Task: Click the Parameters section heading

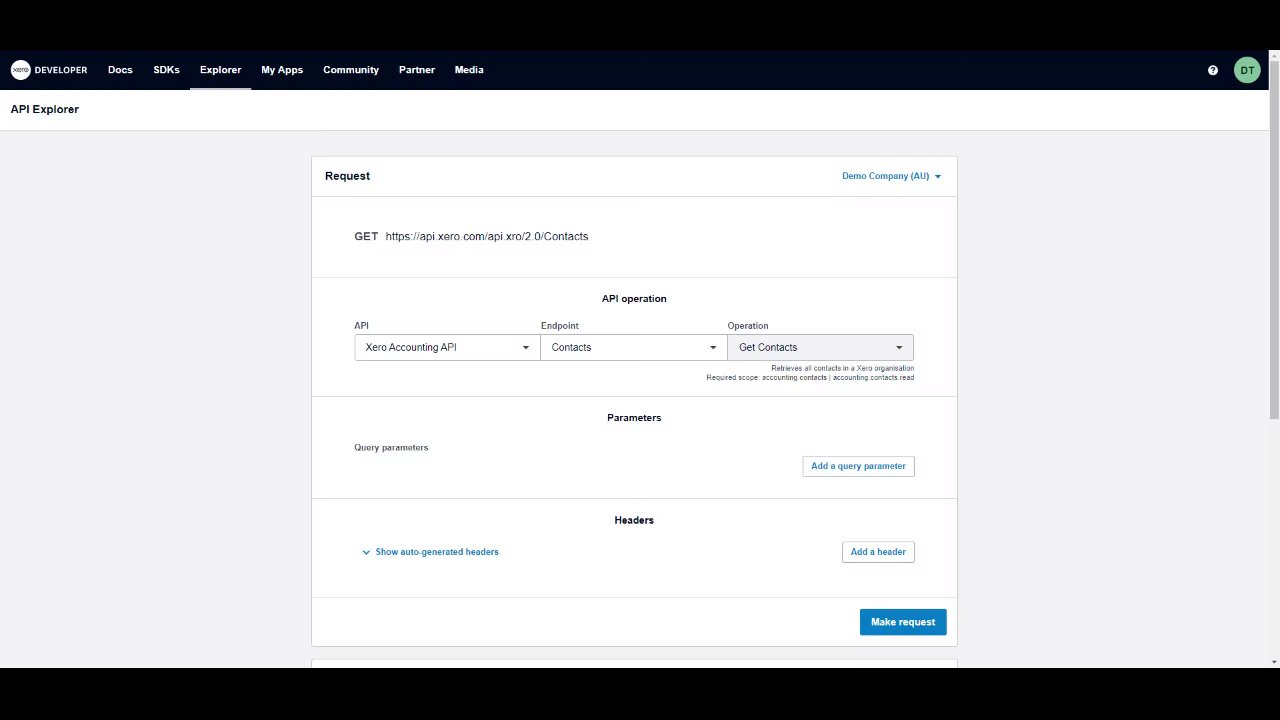Action: click(634, 418)
